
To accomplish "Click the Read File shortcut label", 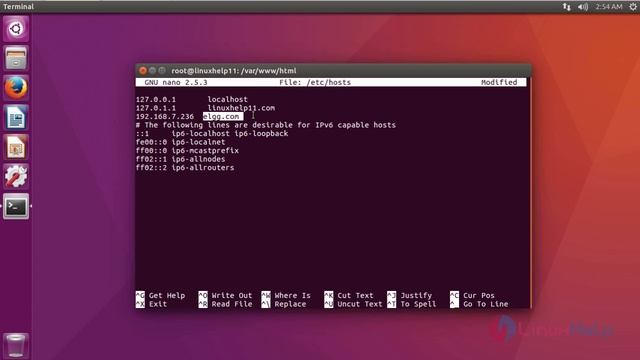I will tap(232, 304).
